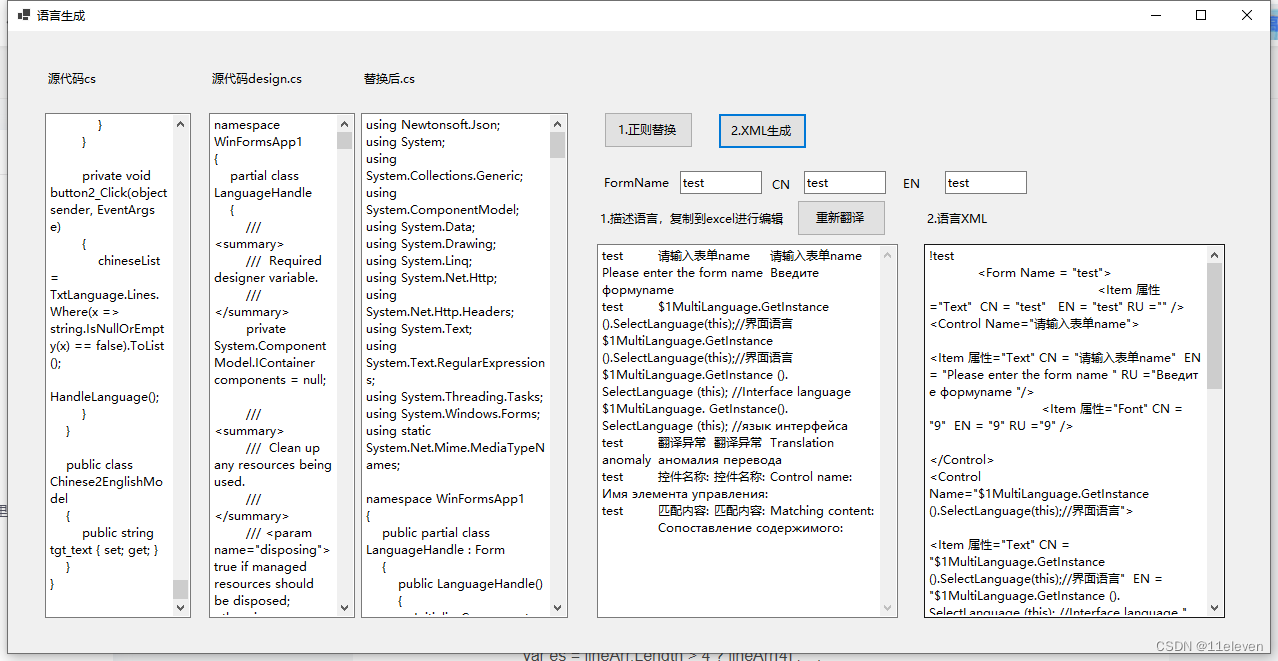Click the 重新翻译 button
Screen dimensions: 1278x661
coord(841,218)
